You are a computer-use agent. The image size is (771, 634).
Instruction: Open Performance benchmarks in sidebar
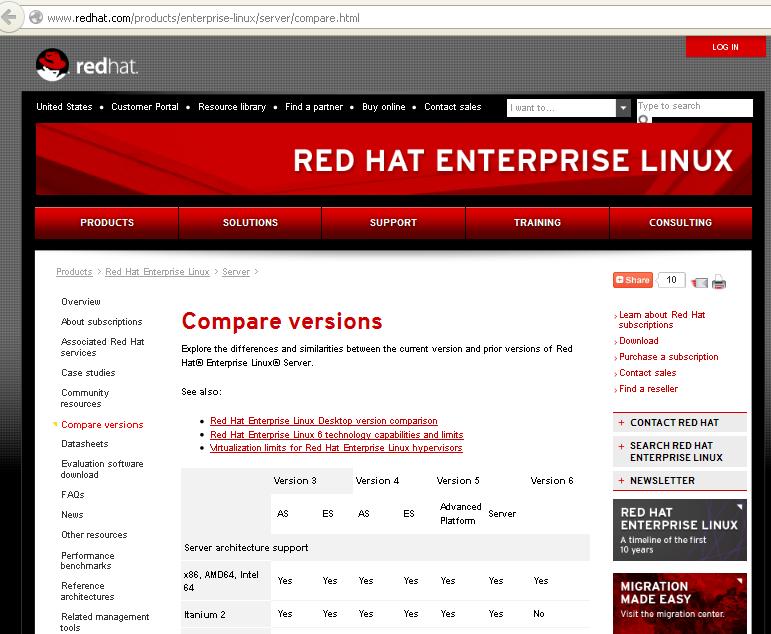tap(88, 560)
